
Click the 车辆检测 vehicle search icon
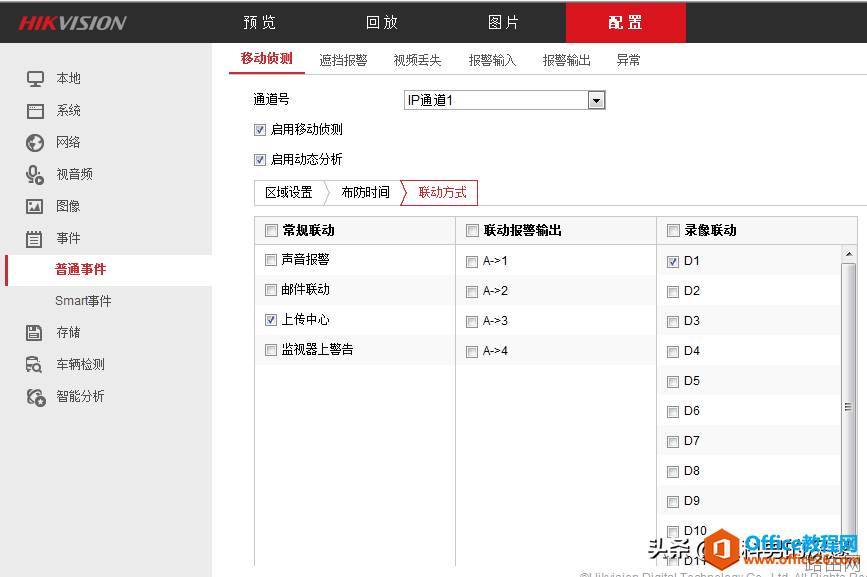34,364
